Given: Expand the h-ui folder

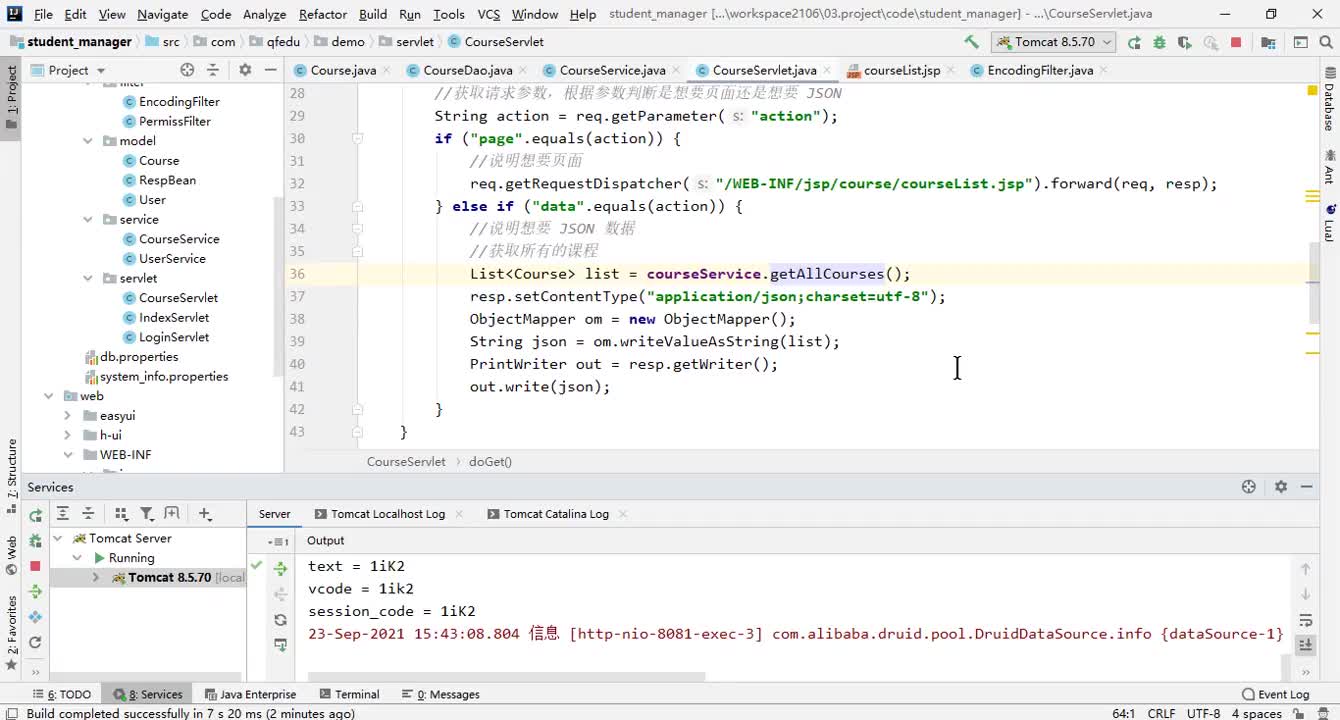Looking at the screenshot, I should point(67,435).
